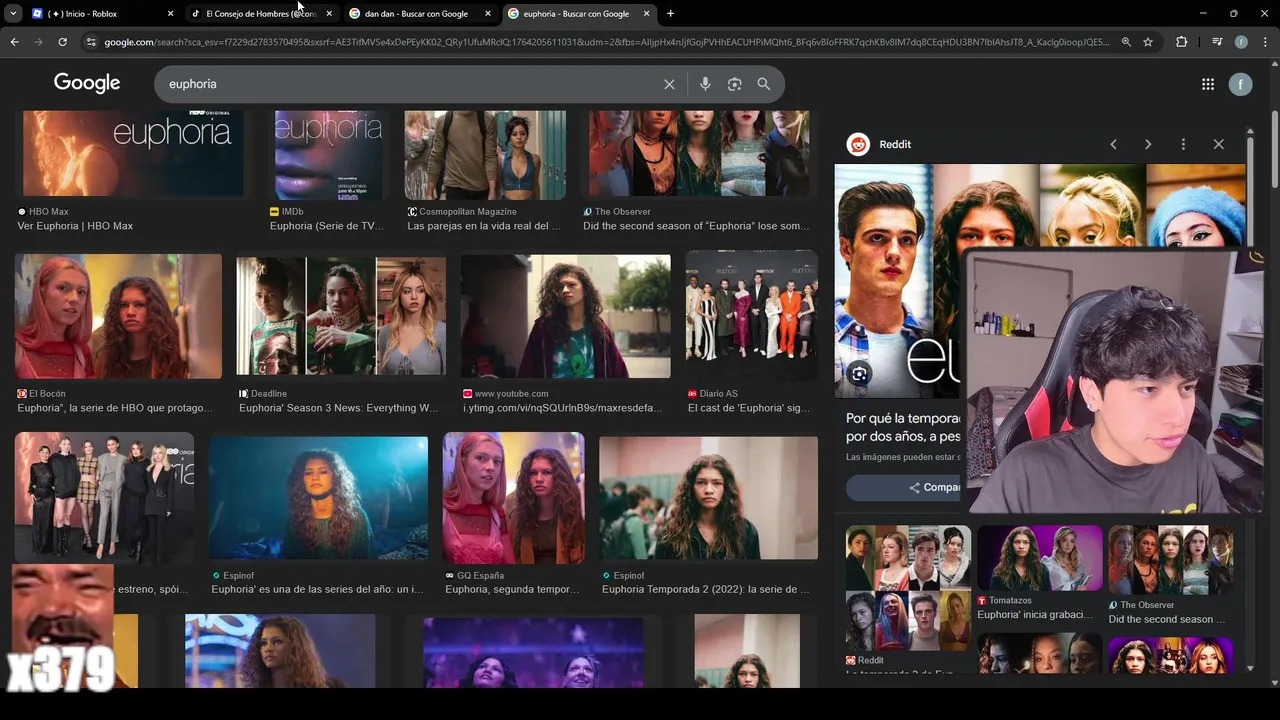The height and width of the screenshot is (720, 1280).
Task: Open the Chrome profile icon
Action: click(1241, 42)
